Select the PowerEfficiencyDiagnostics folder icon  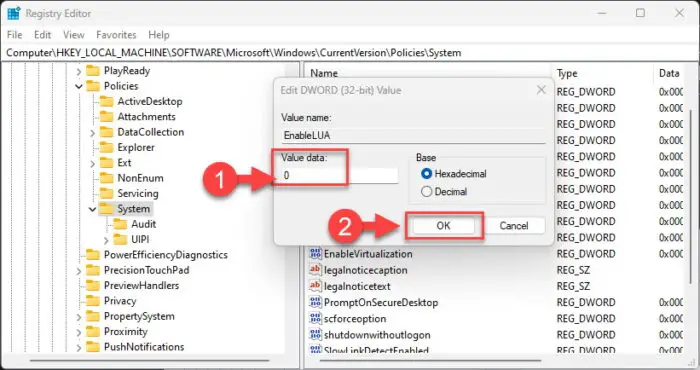[x=93, y=255]
